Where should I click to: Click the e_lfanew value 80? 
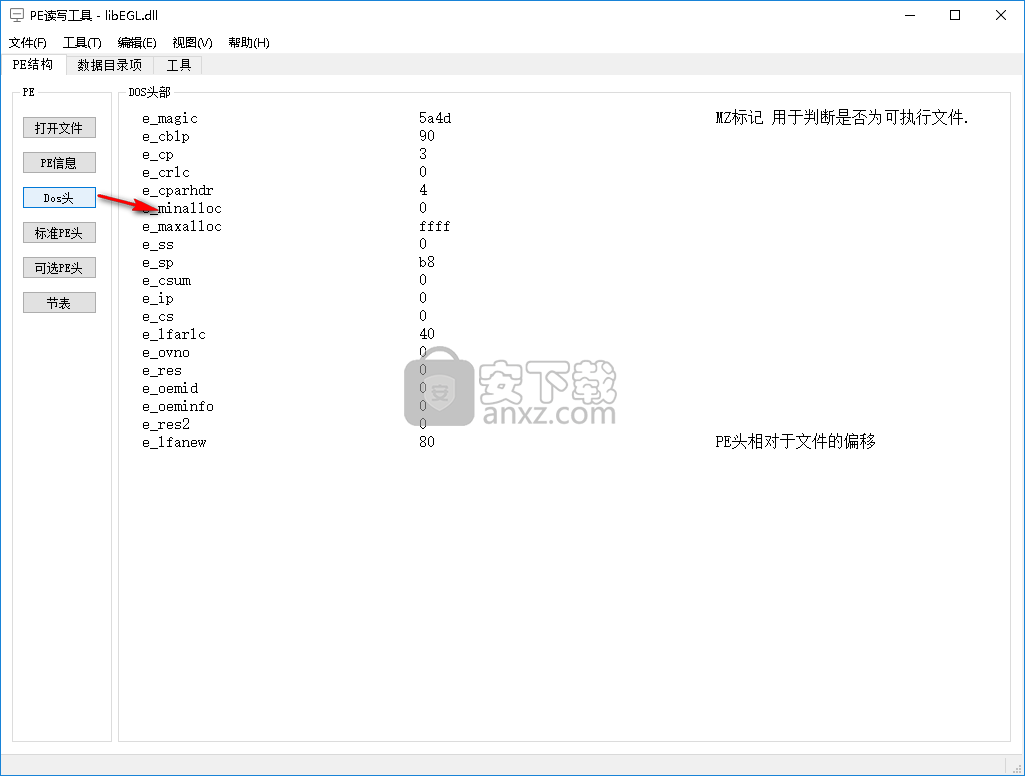coord(427,442)
